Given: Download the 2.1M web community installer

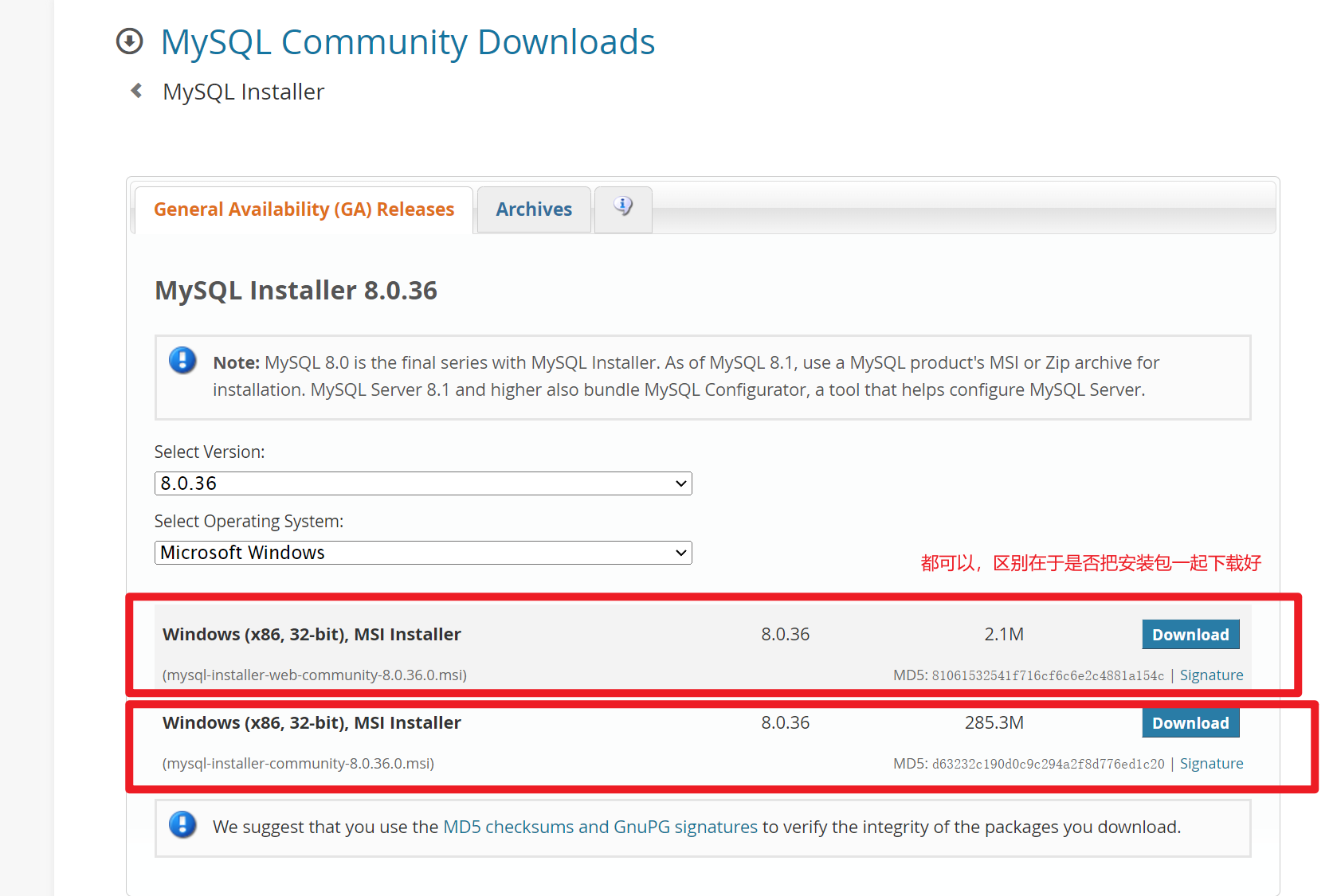Looking at the screenshot, I should [1190, 635].
